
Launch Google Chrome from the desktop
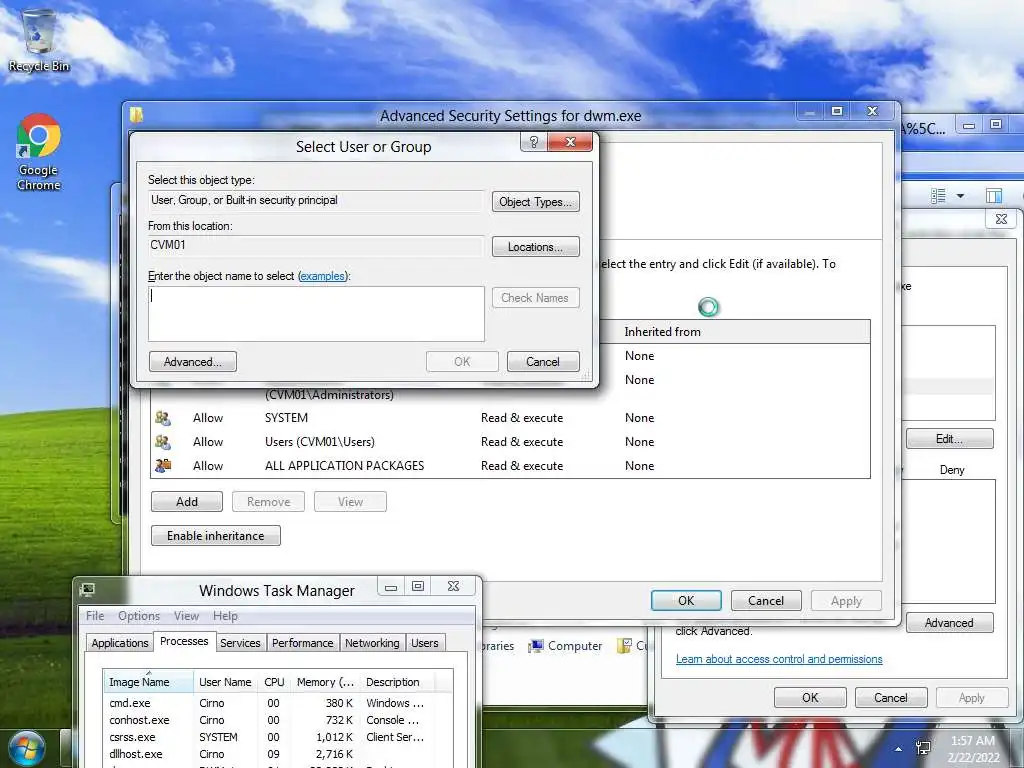pyautogui.click(x=39, y=152)
